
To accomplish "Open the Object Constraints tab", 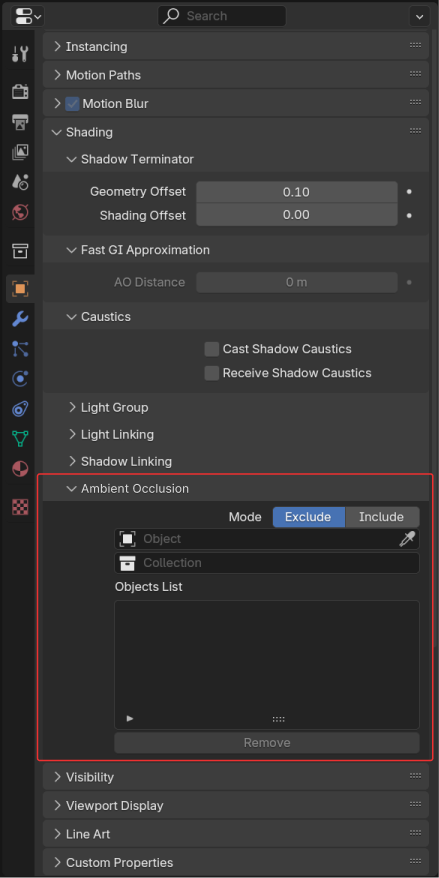I will coord(20,409).
